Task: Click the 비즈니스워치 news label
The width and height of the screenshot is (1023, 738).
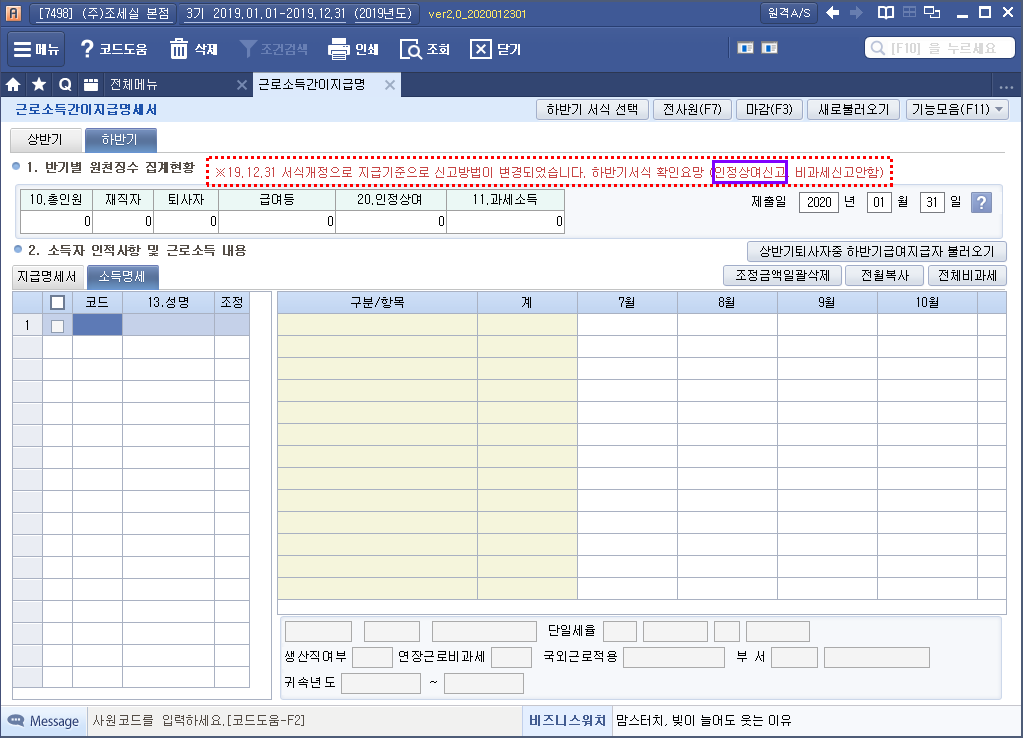Action: point(567,720)
